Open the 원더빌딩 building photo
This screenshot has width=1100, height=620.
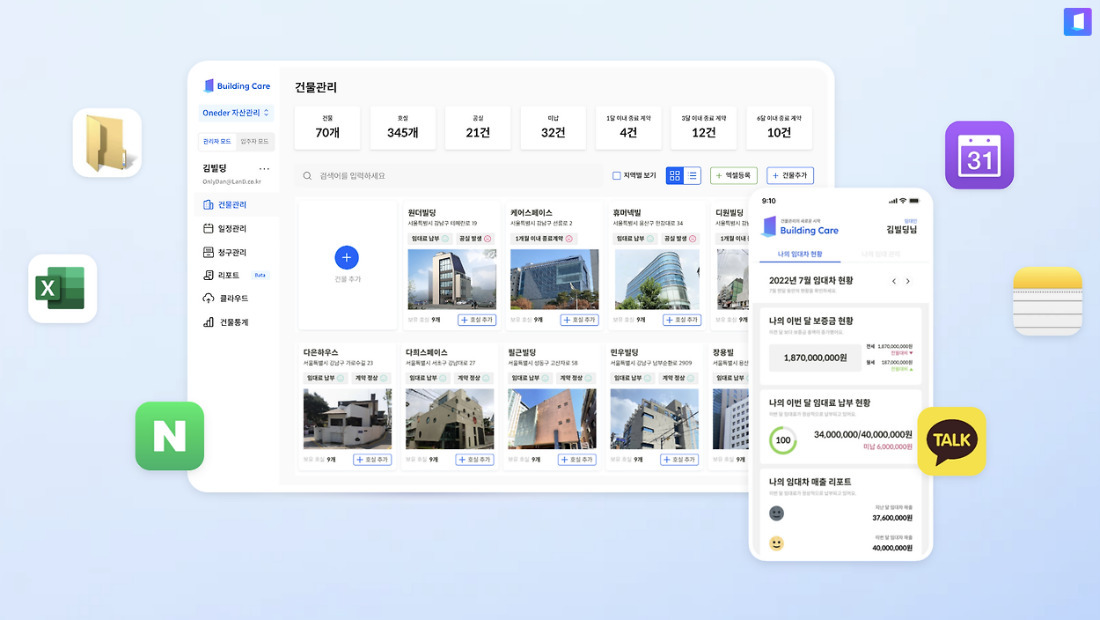tap(452, 279)
